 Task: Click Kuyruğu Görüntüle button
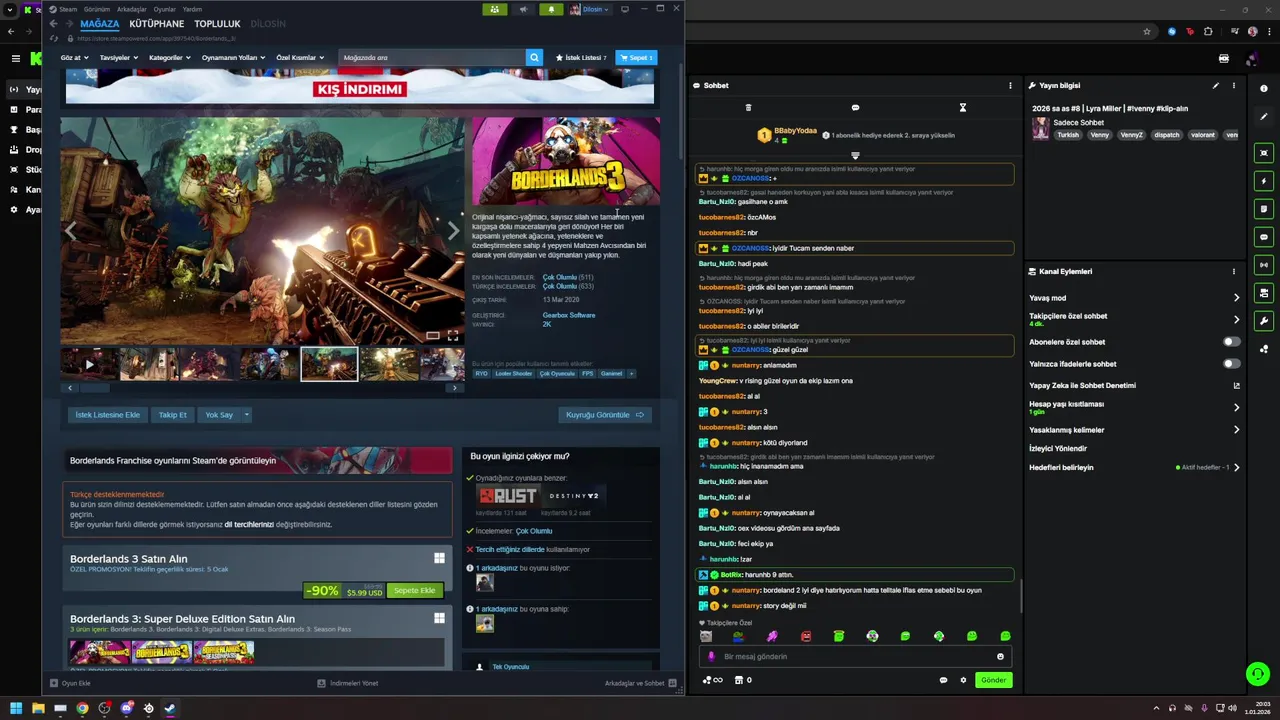click(x=605, y=414)
